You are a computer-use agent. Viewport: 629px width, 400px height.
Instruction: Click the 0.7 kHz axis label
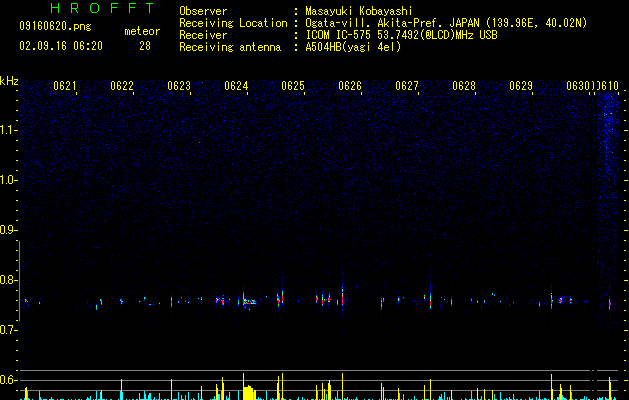tap(8, 330)
